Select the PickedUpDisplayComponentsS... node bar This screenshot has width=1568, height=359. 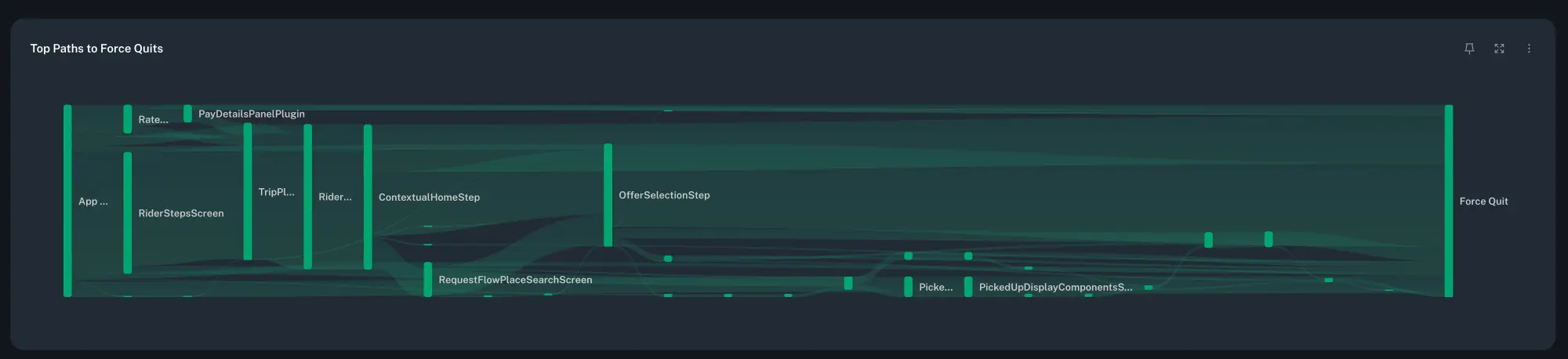pyautogui.click(x=968, y=287)
